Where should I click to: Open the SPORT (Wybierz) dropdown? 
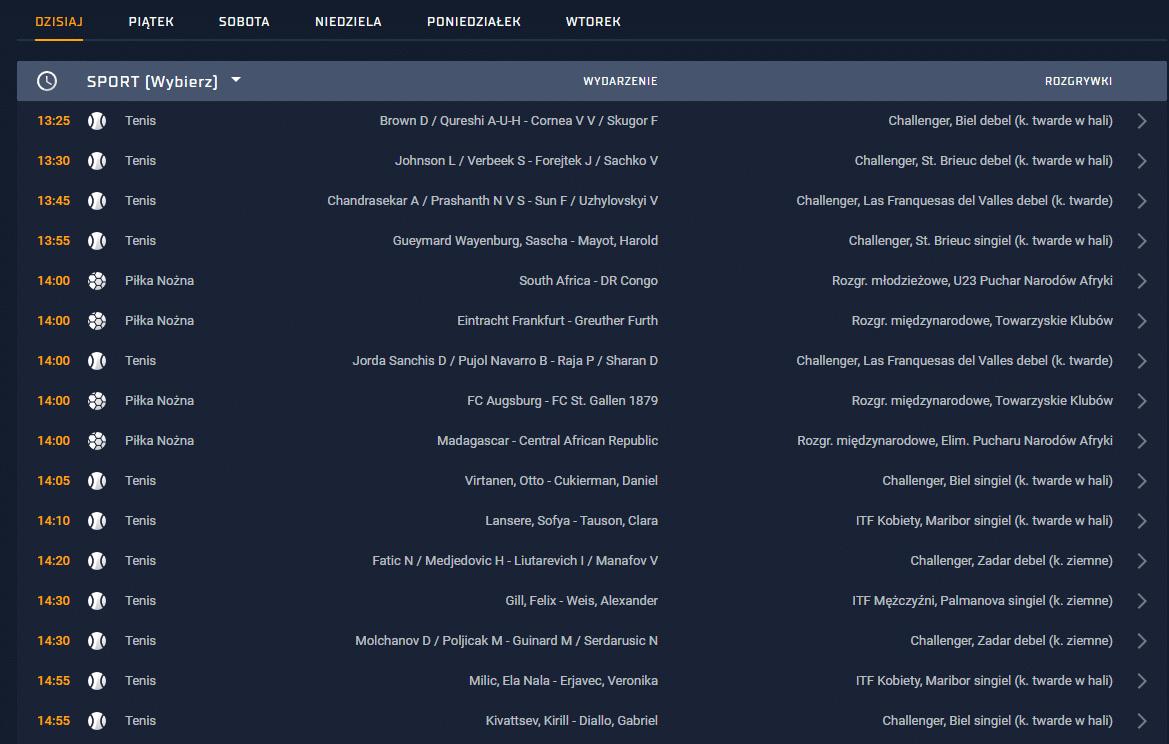(164, 81)
